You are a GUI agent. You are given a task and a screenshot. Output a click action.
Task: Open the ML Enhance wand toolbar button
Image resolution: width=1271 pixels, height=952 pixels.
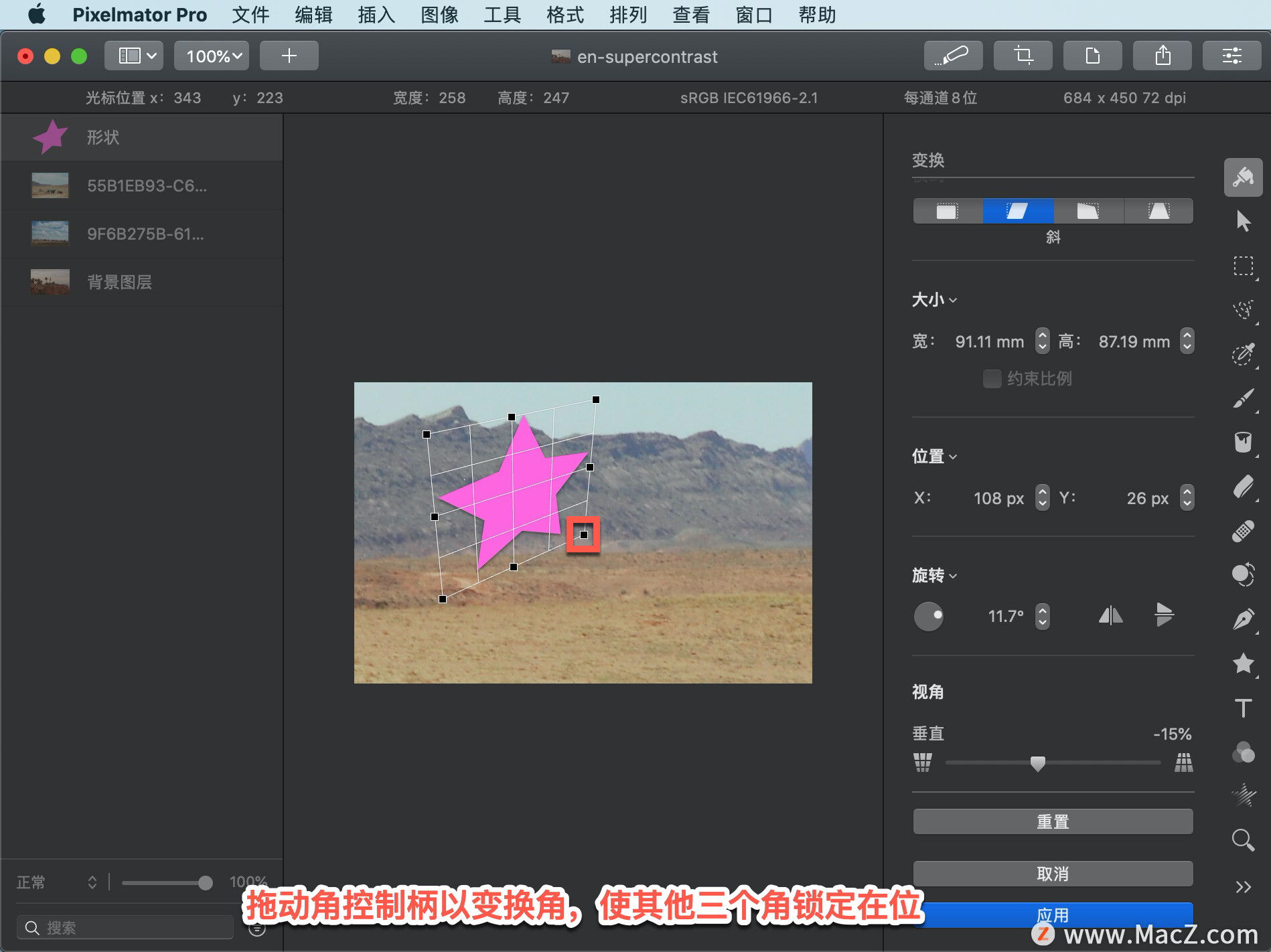[953, 56]
